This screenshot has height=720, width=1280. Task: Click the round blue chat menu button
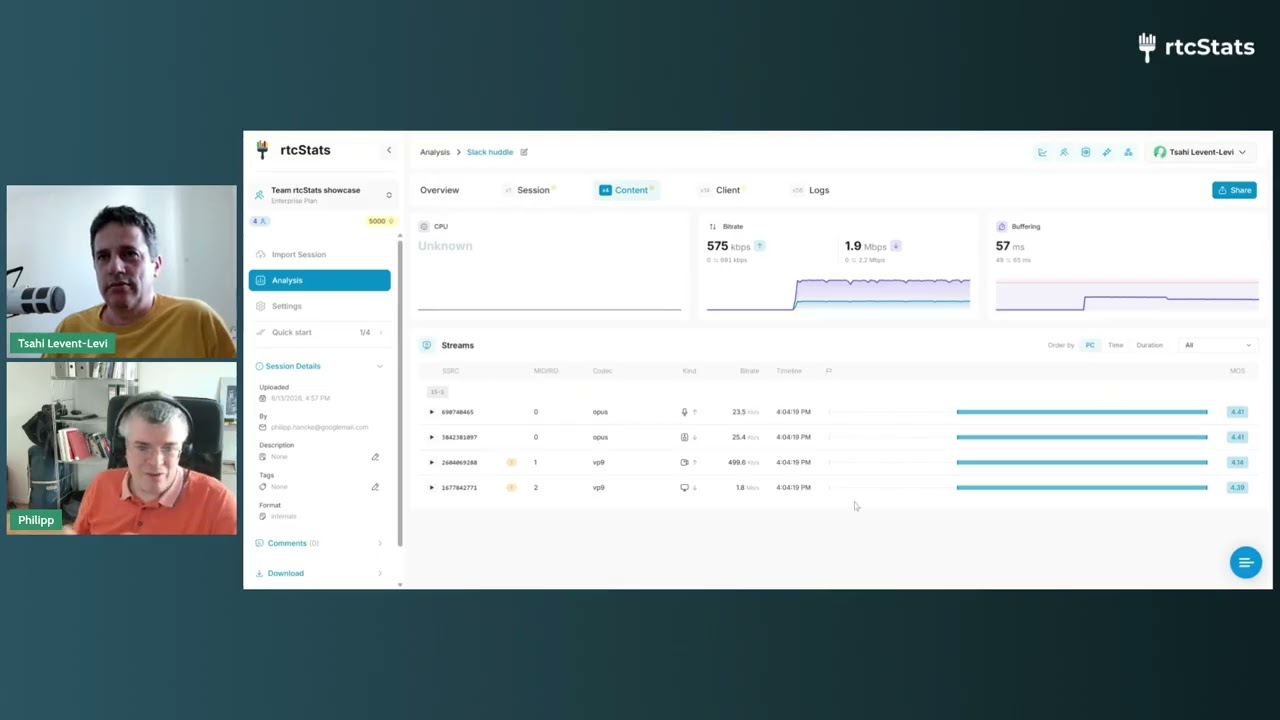pyautogui.click(x=1246, y=562)
